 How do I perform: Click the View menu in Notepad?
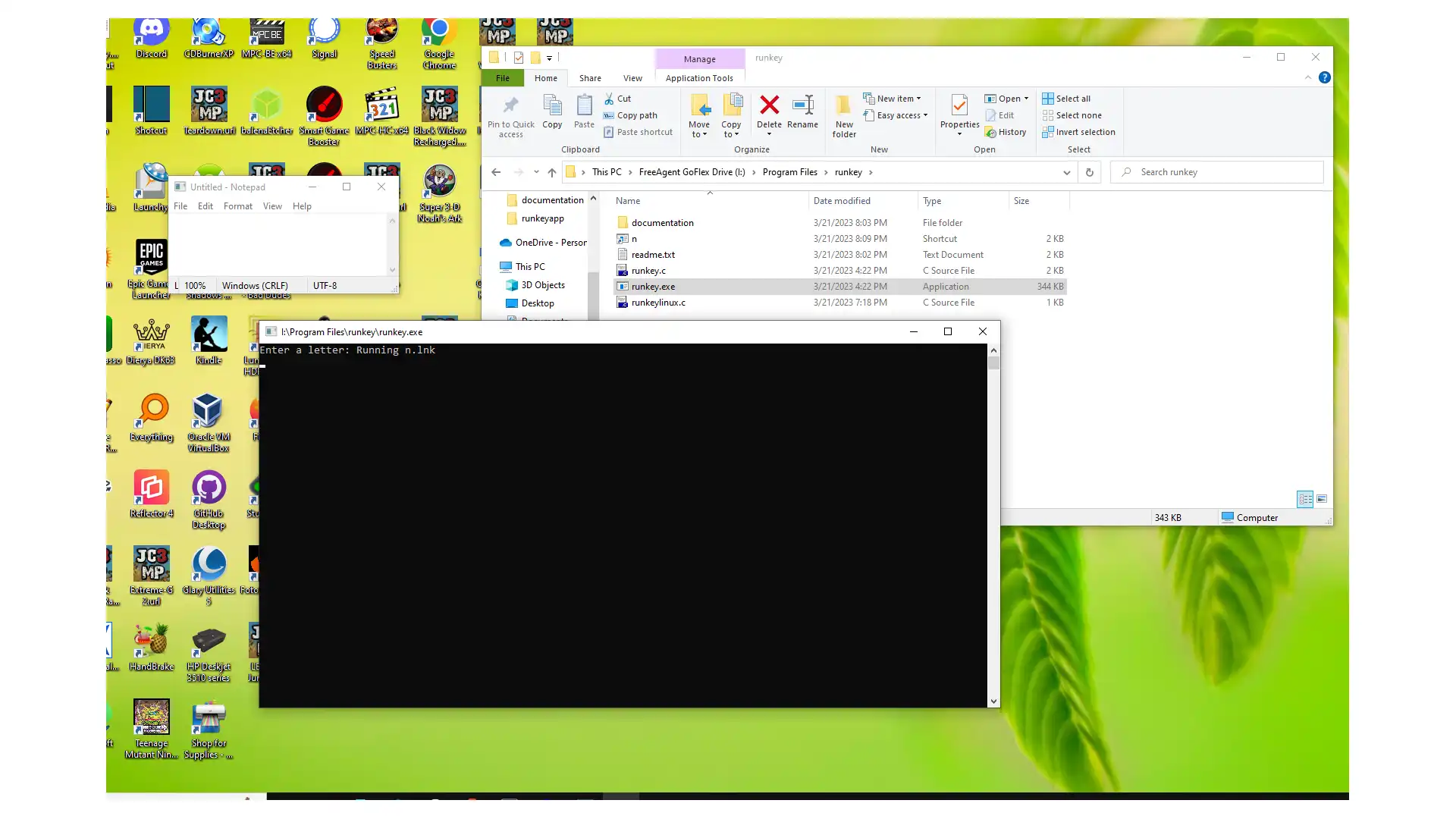[272, 206]
